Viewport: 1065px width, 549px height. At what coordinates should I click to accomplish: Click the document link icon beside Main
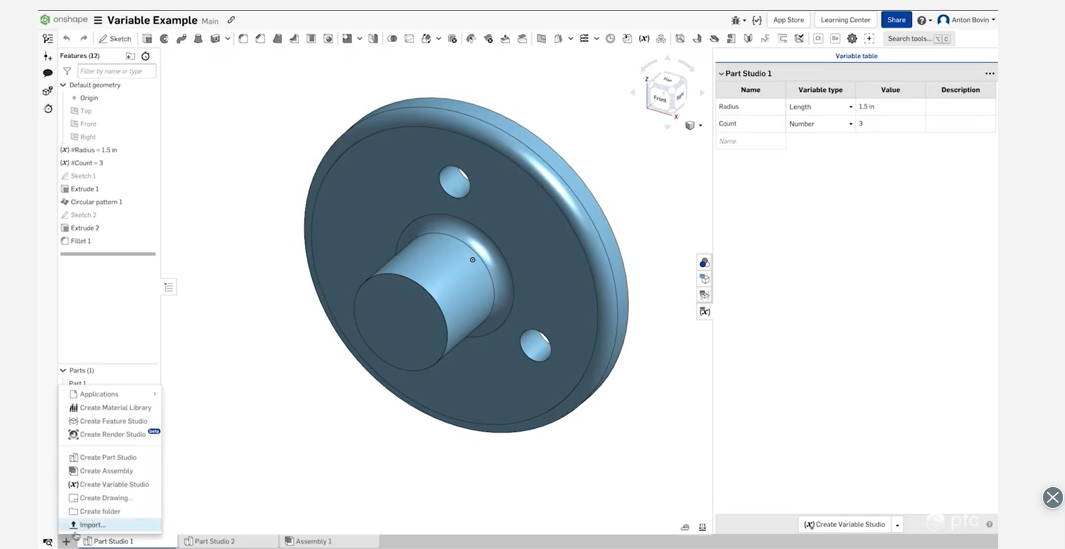pyautogui.click(x=231, y=20)
